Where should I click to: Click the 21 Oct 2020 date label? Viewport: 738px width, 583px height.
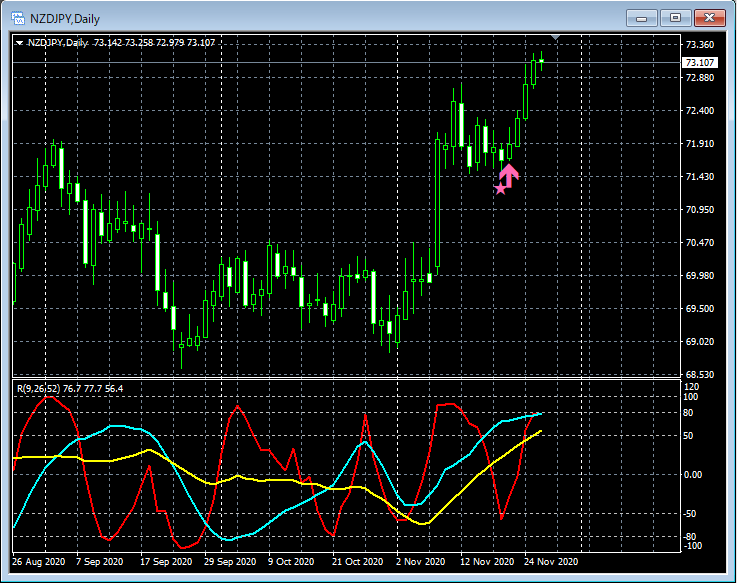(358, 562)
